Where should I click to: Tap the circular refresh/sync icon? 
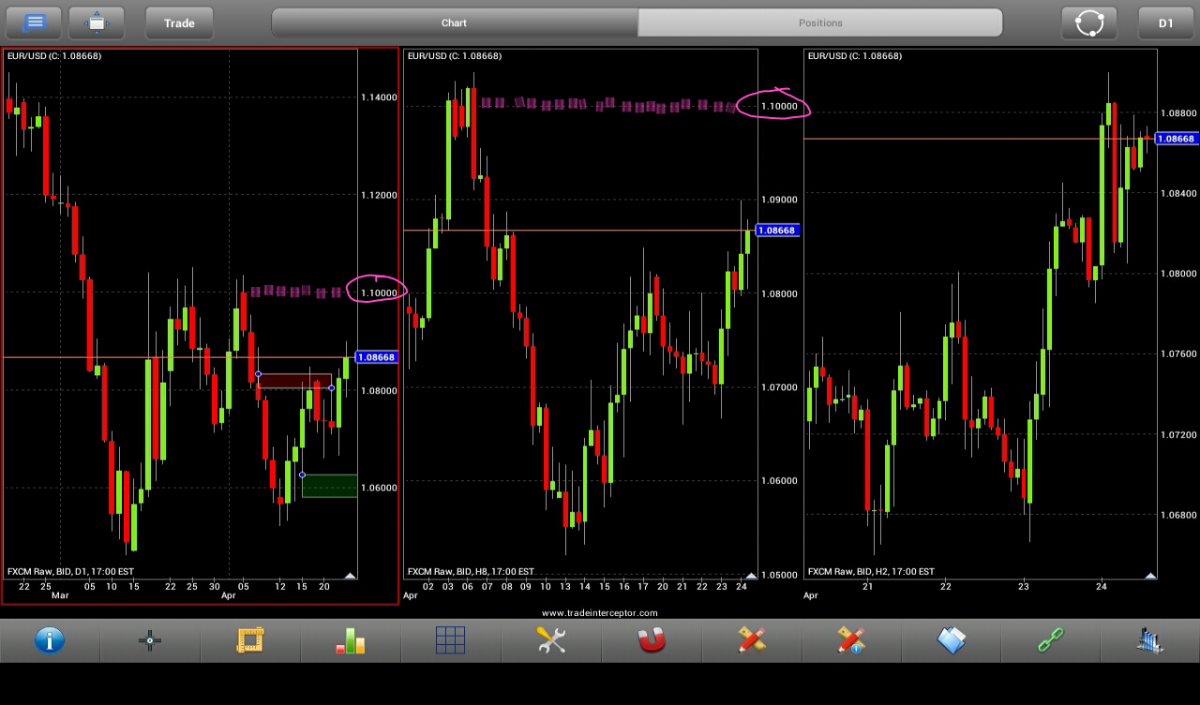1089,22
